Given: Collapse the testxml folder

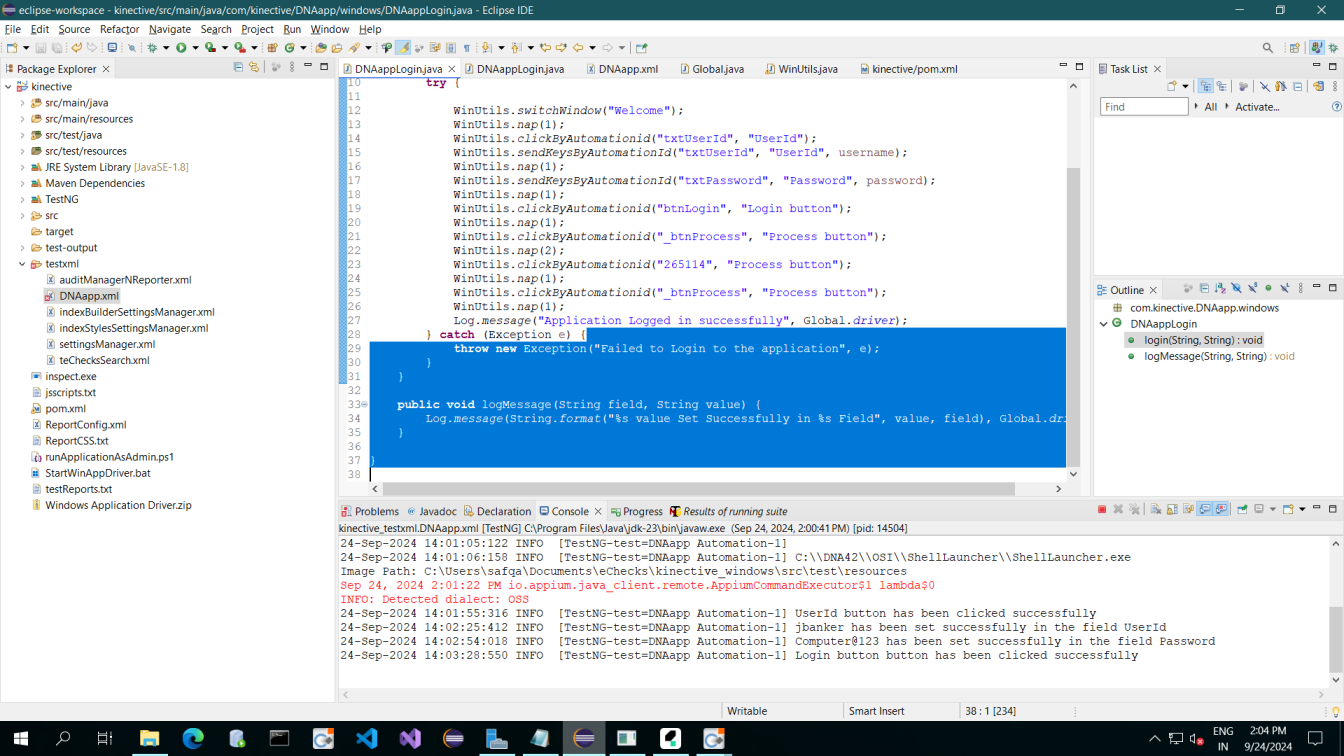Looking at the screenshot, I should 22,264.
